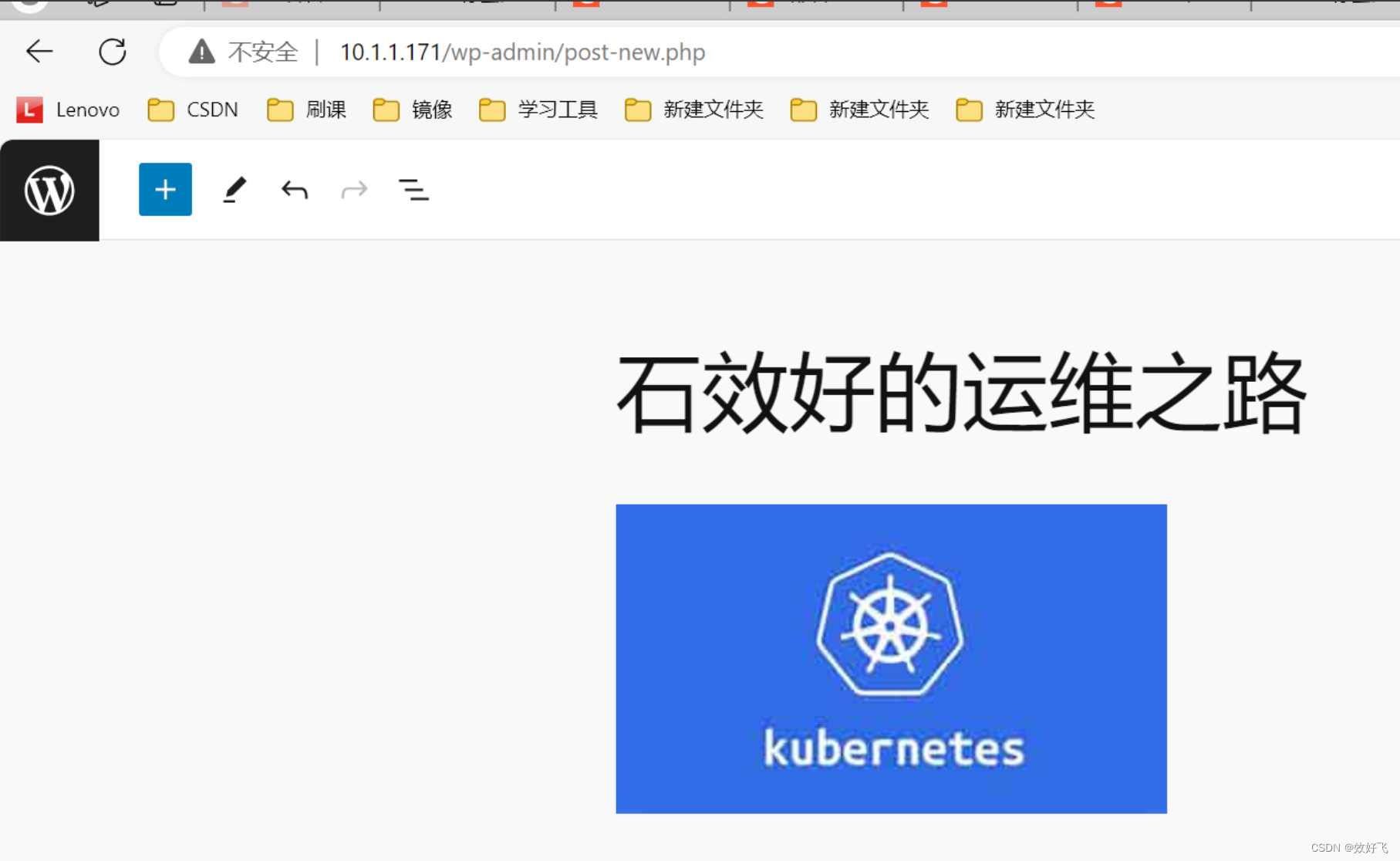1400x861 pixels.
Task: Open the CSDN bookmarks folder
Action: click(x=193, y=110)
